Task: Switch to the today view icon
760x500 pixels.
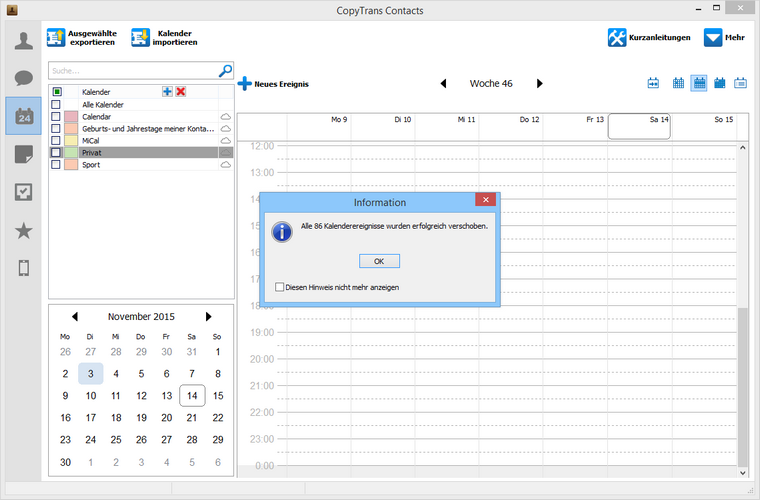Action: (x=653, y=83)
